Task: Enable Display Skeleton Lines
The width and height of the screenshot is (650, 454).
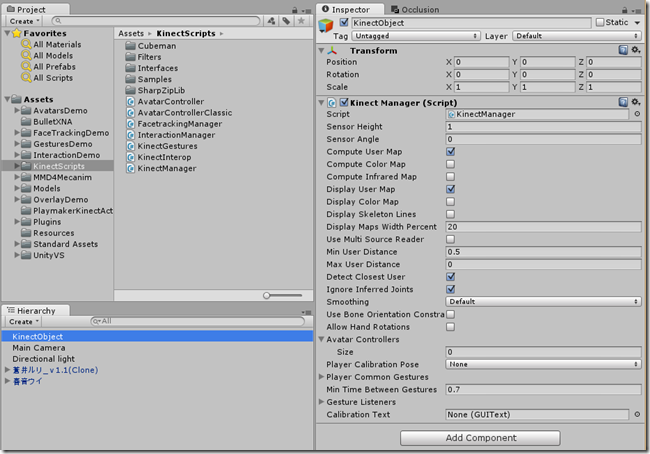Action: coord(450,214)
